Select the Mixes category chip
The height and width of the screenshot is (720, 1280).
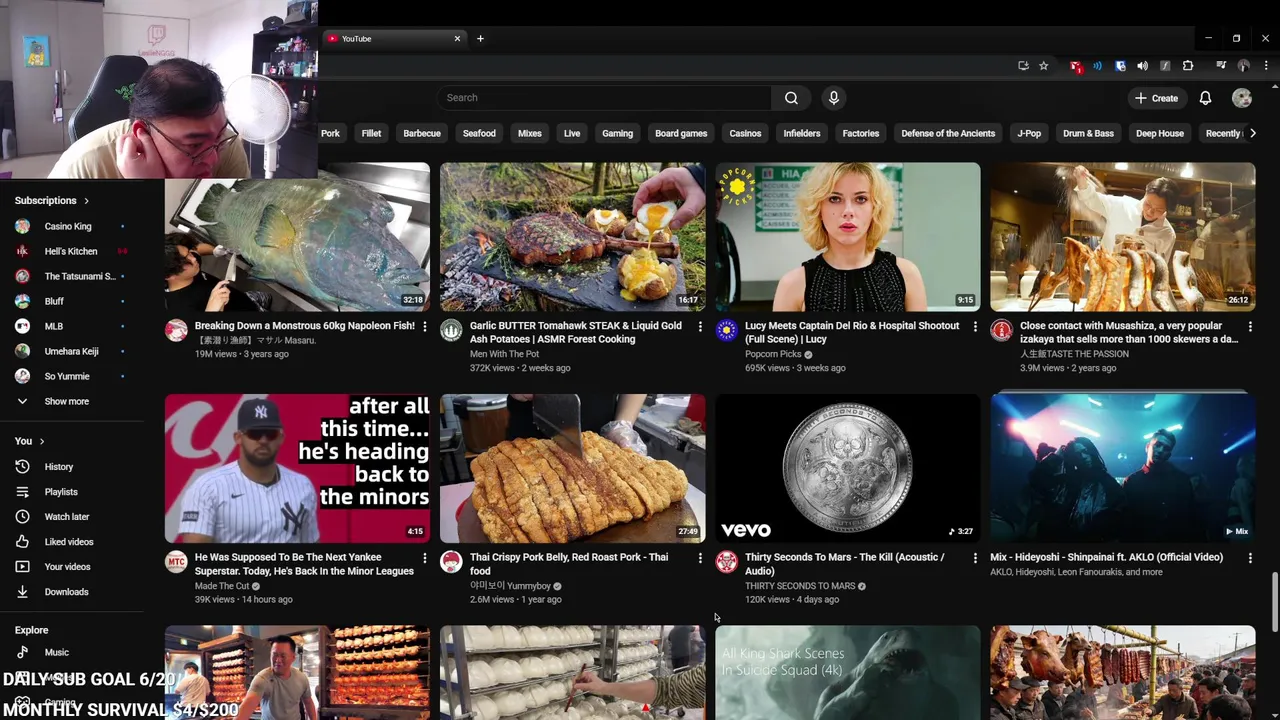coord(530,133)
